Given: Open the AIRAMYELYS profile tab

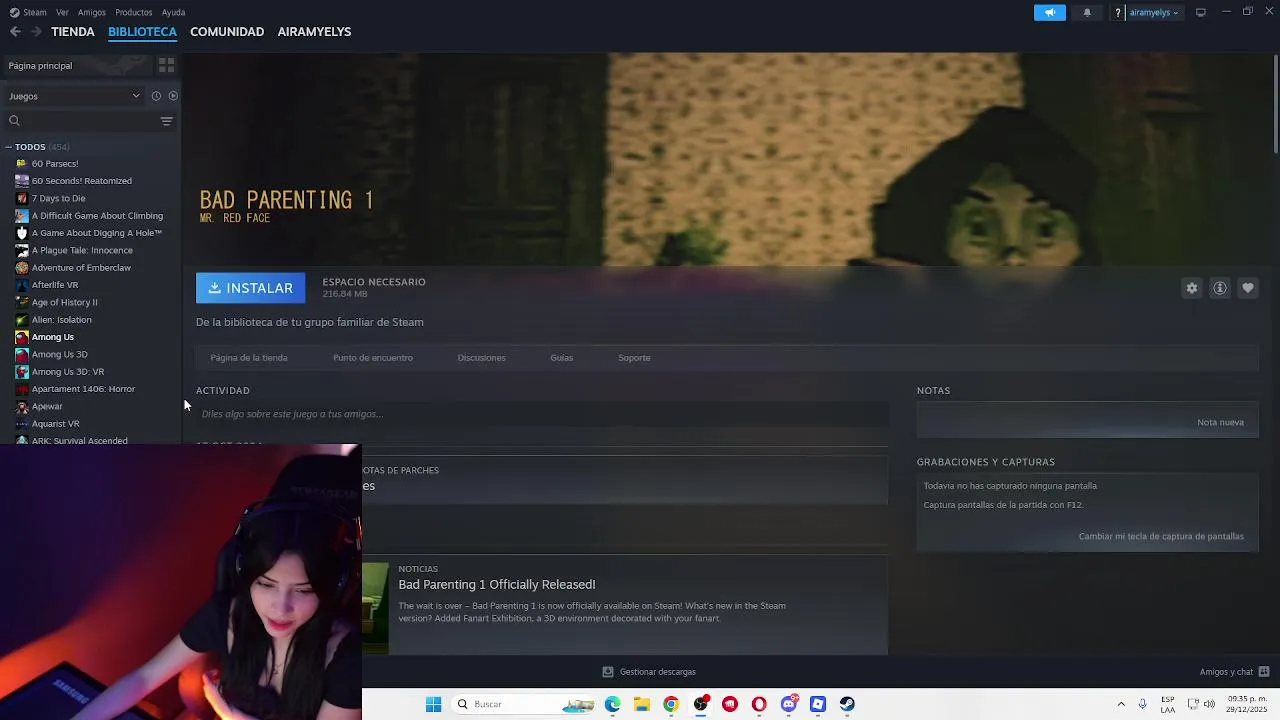Looking at the screenshot, I should point(314,32).
